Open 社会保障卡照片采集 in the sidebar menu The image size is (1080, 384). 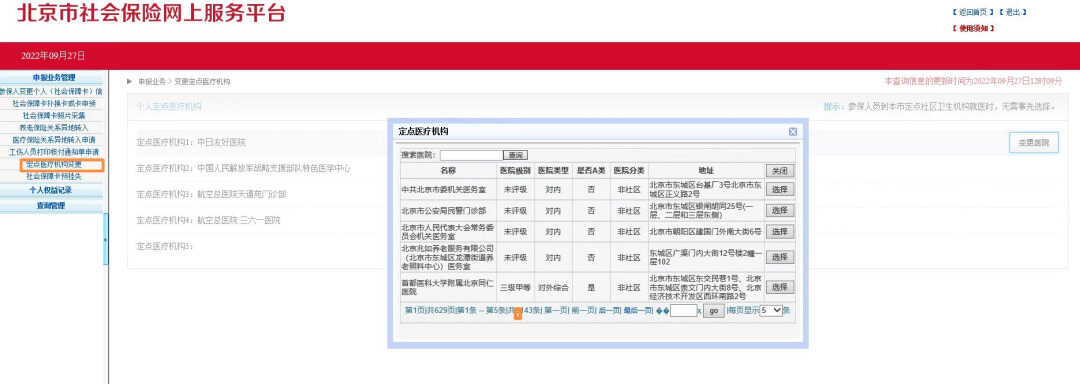pos(54,115)
